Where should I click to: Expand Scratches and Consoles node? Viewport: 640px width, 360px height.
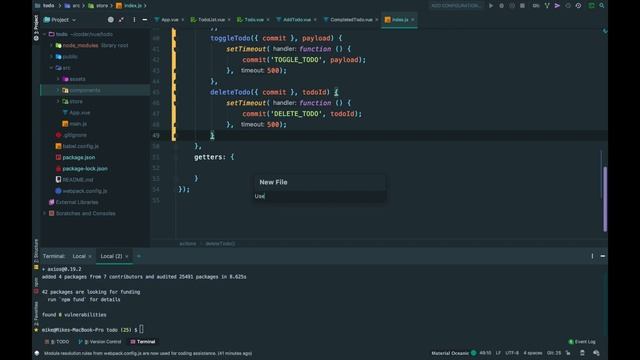pyautogui.click(x=44, y=213)
